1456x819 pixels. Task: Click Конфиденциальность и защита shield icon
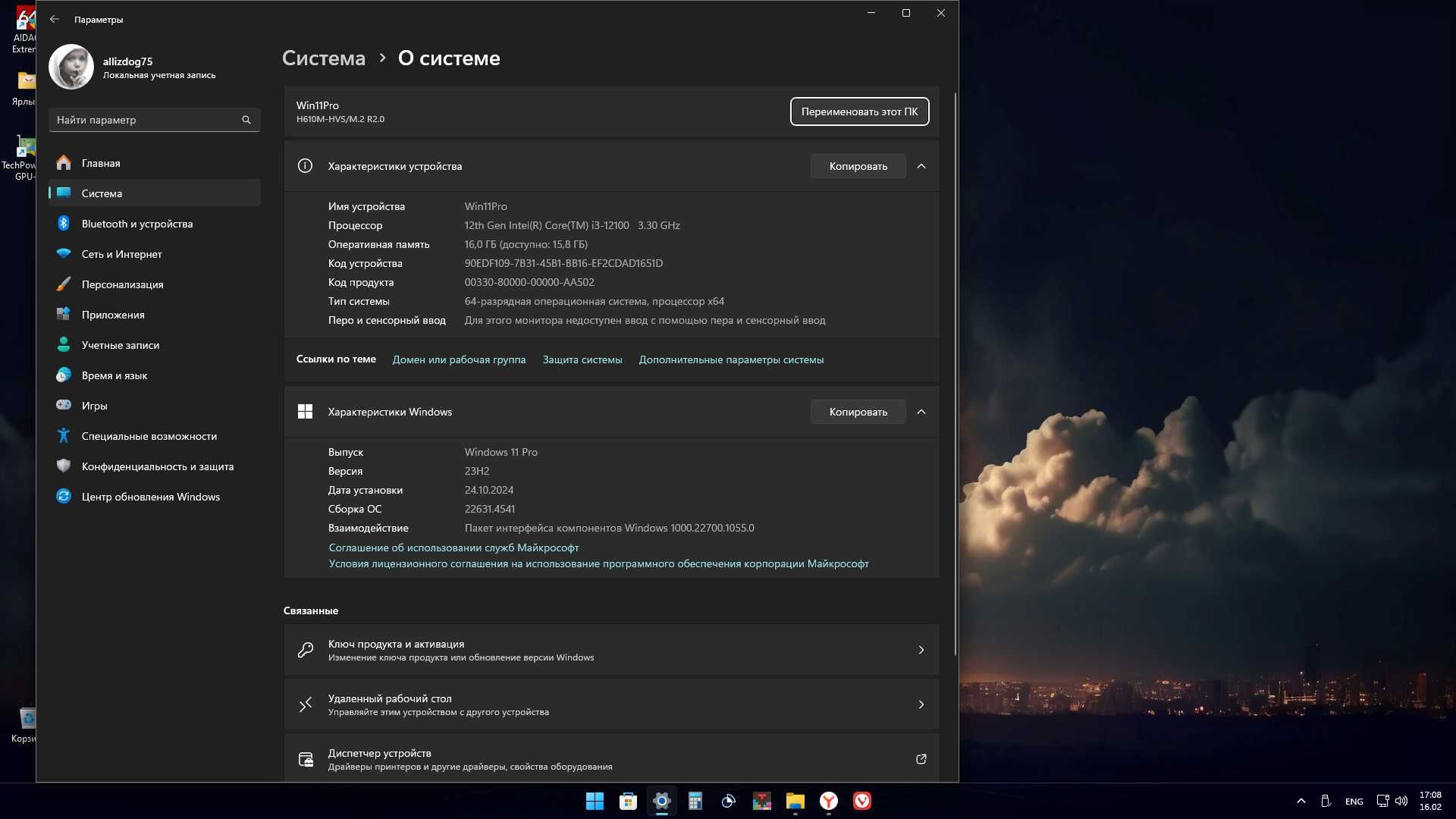pos(64,466)
